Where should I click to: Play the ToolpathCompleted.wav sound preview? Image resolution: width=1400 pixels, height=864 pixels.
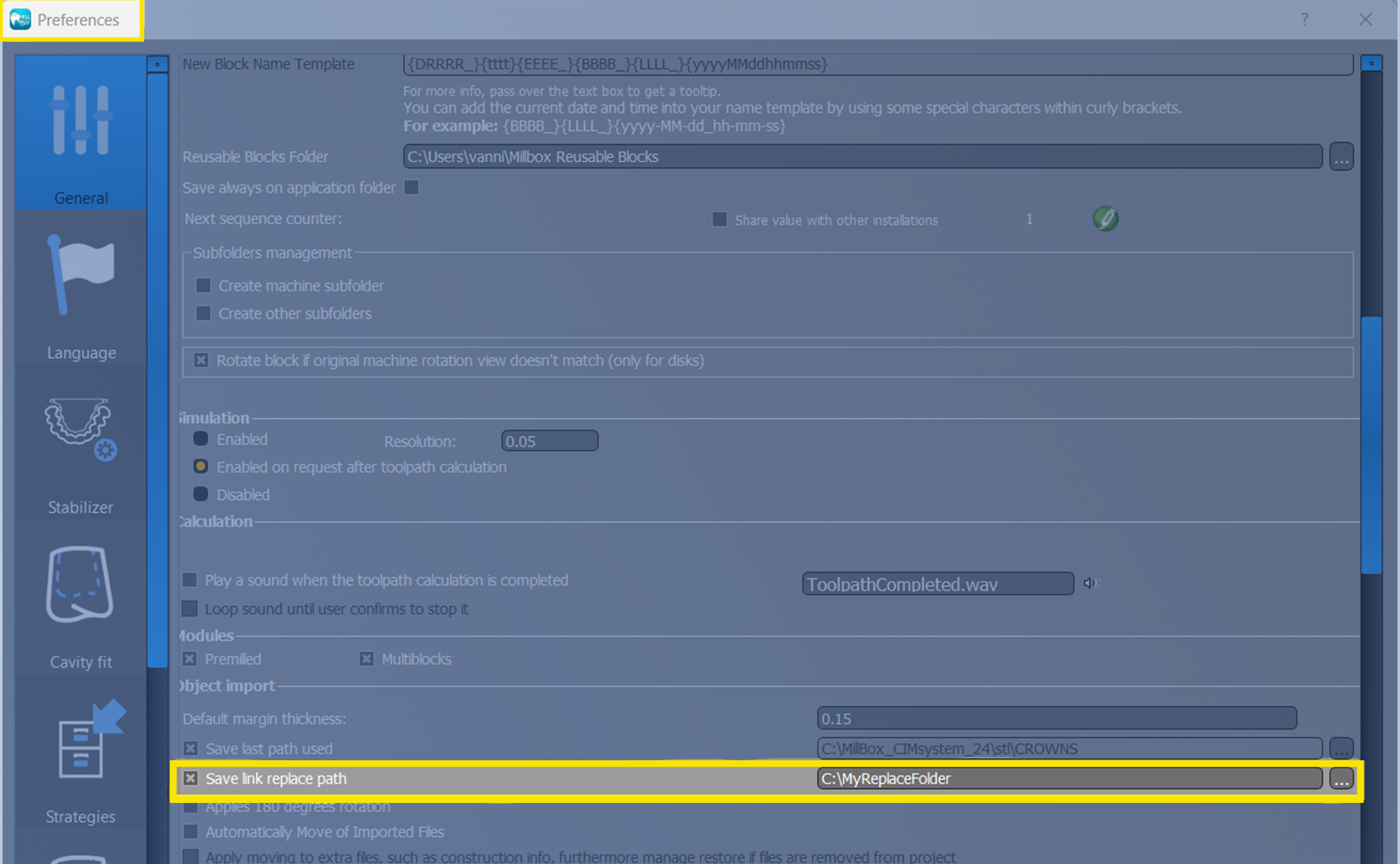pos(1090,583)
